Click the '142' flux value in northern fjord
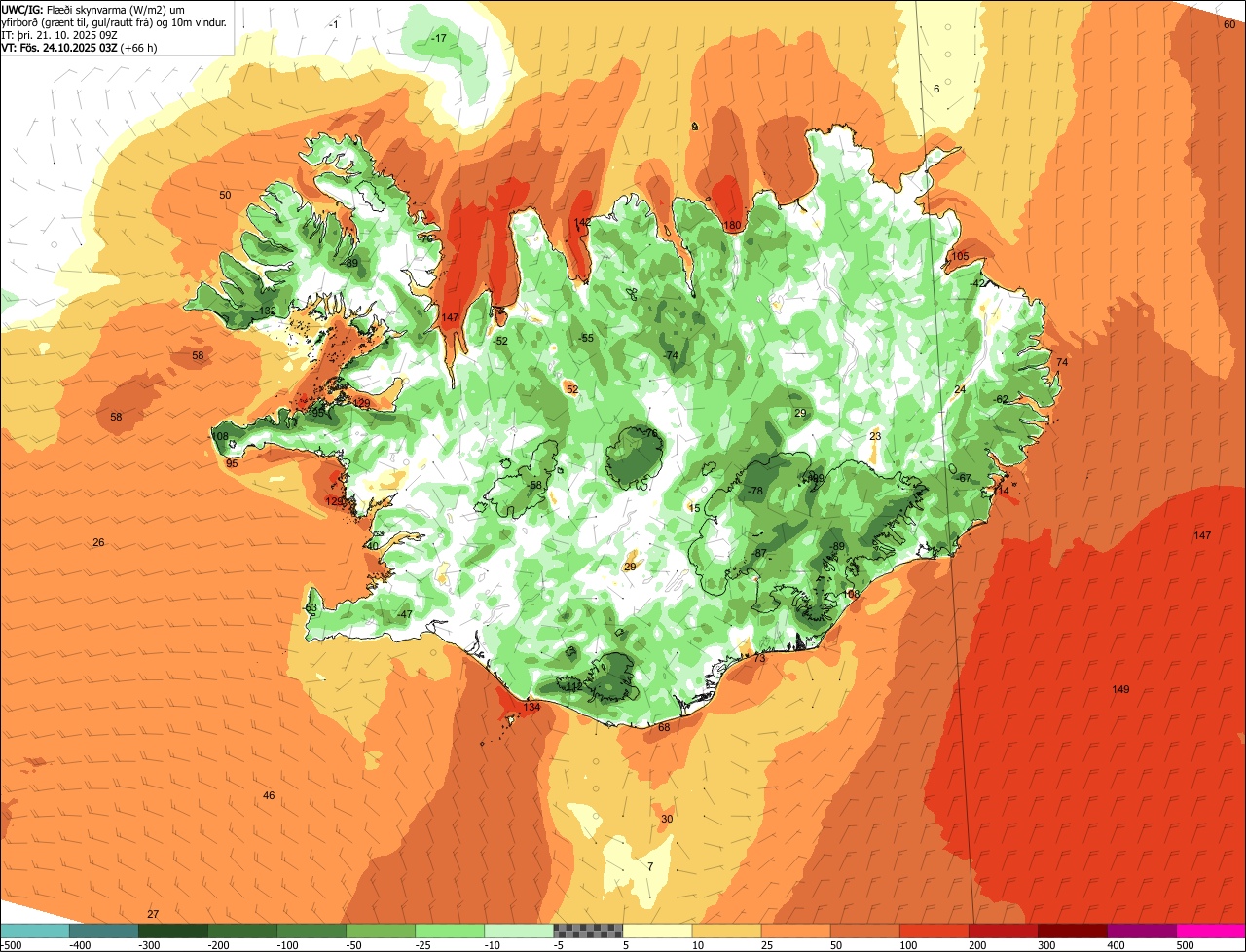This screenshot has width=1246, height=952. tap(582, 223)
